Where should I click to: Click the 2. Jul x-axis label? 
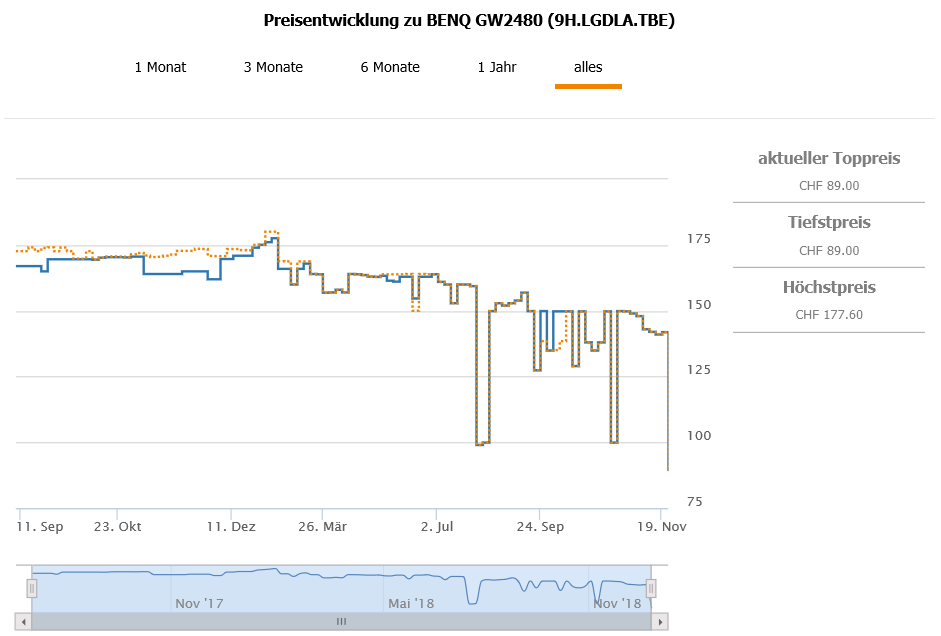coord(437,525)
